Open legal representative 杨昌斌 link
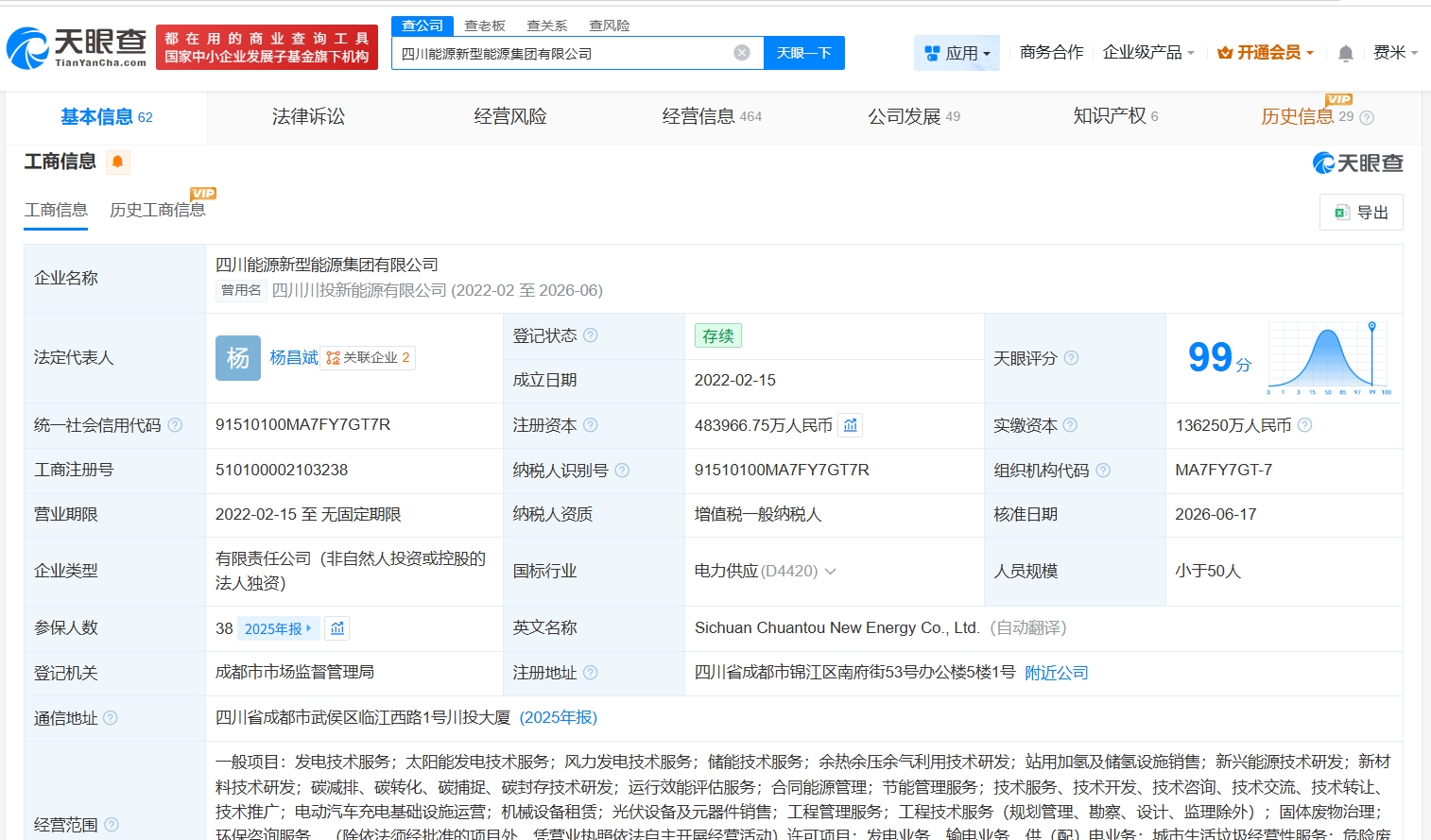 [x=294, y=358]
